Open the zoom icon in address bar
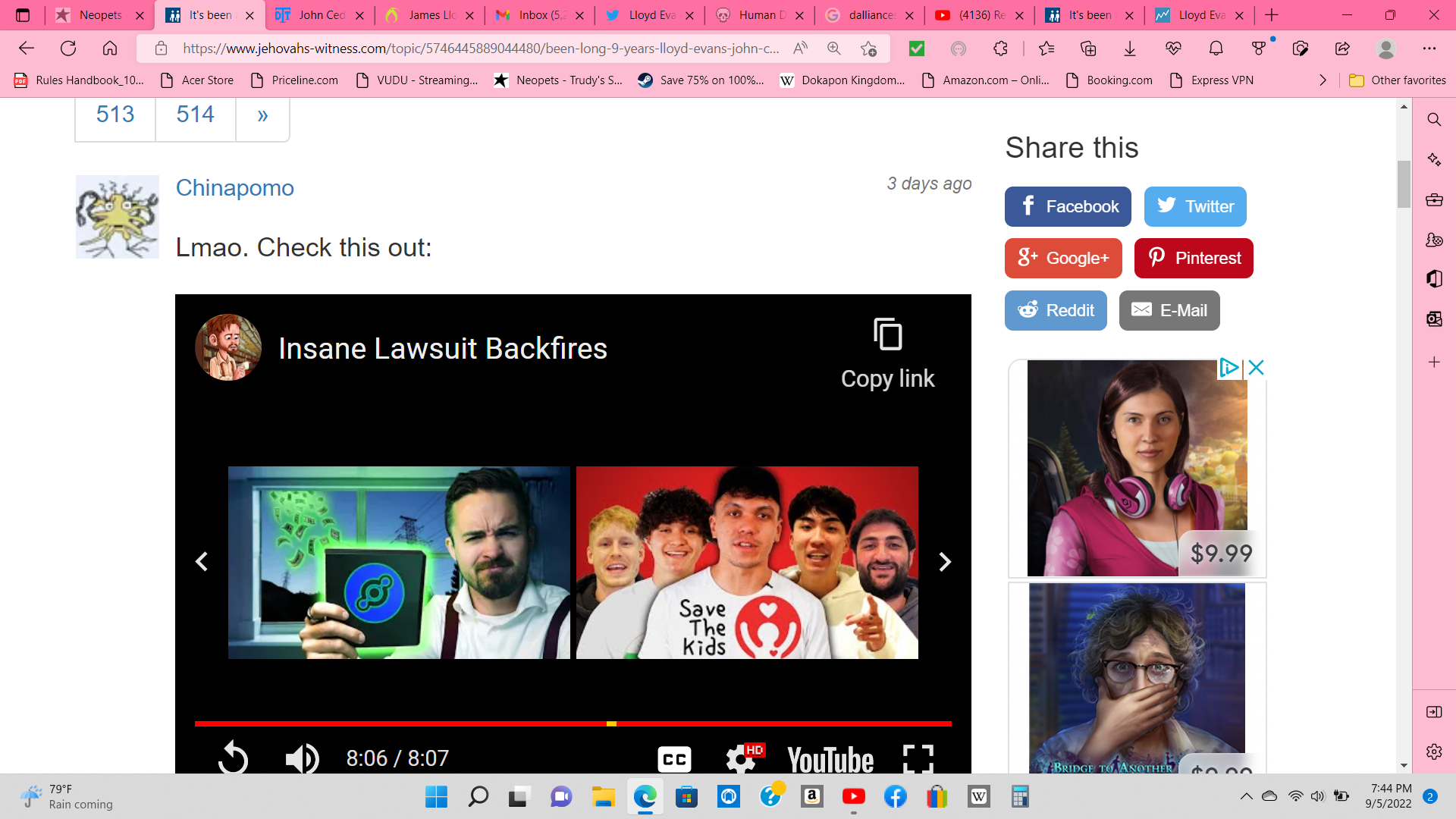1456x819 pixels. coord(834,49)
